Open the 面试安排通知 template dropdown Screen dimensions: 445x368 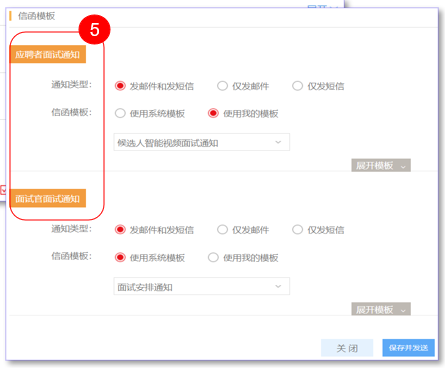click(x=202, y=286)
